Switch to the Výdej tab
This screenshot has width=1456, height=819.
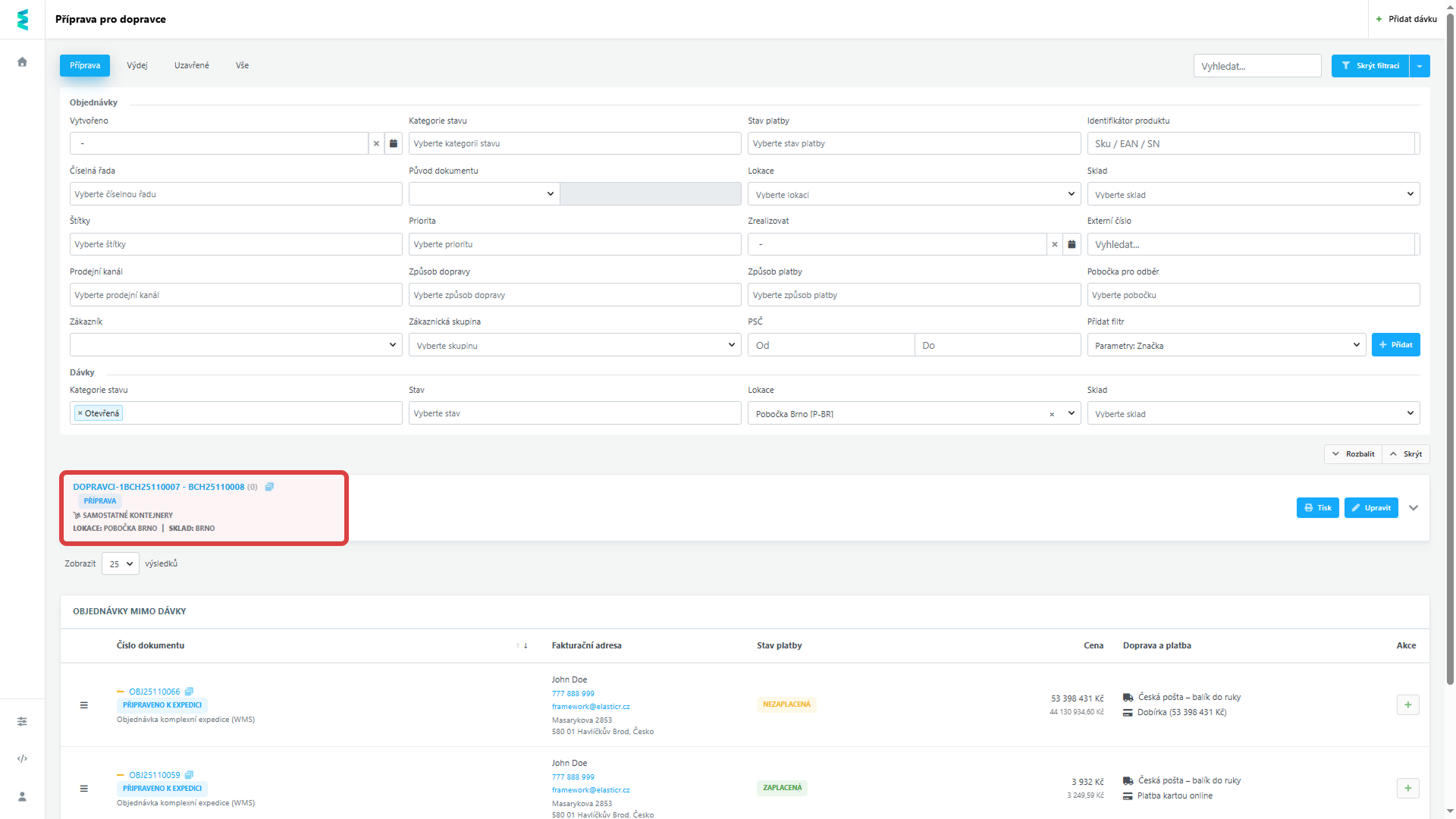point(137,65)
